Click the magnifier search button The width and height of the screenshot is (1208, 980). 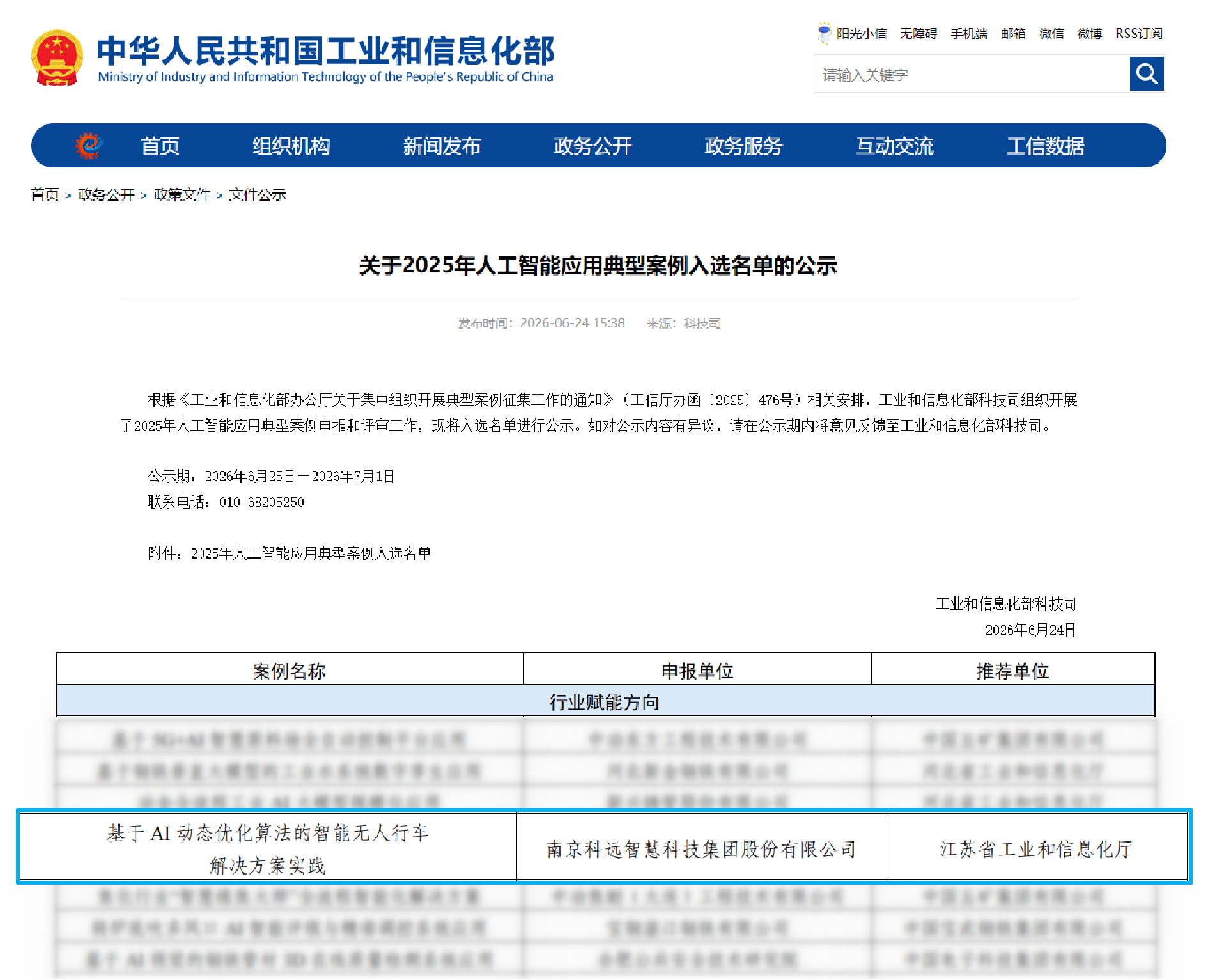click(x=1147, y=74)
